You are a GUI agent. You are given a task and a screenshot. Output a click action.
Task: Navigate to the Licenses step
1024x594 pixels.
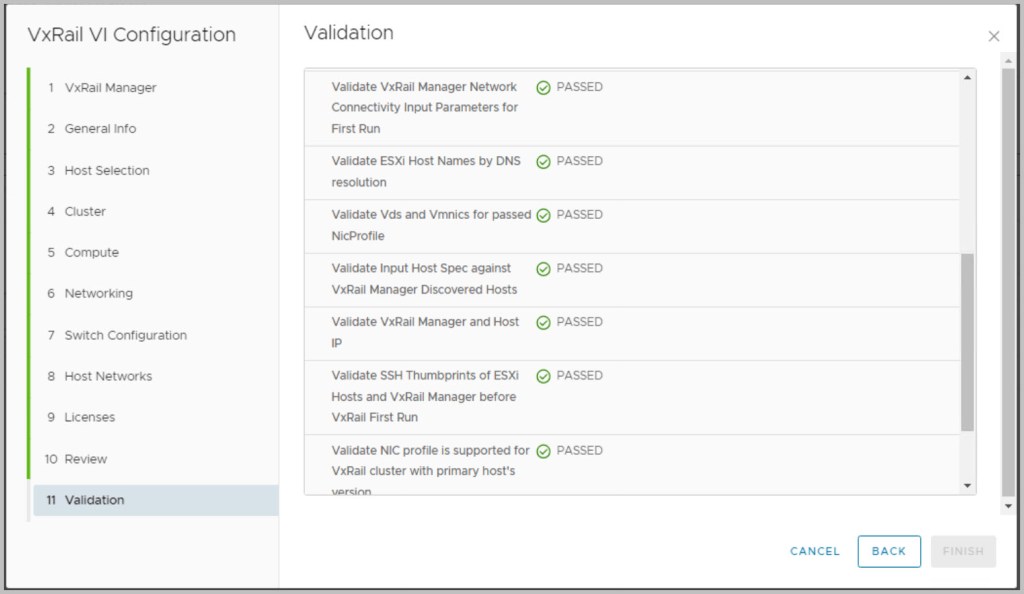pyautogui.click(x=89, y=417)
